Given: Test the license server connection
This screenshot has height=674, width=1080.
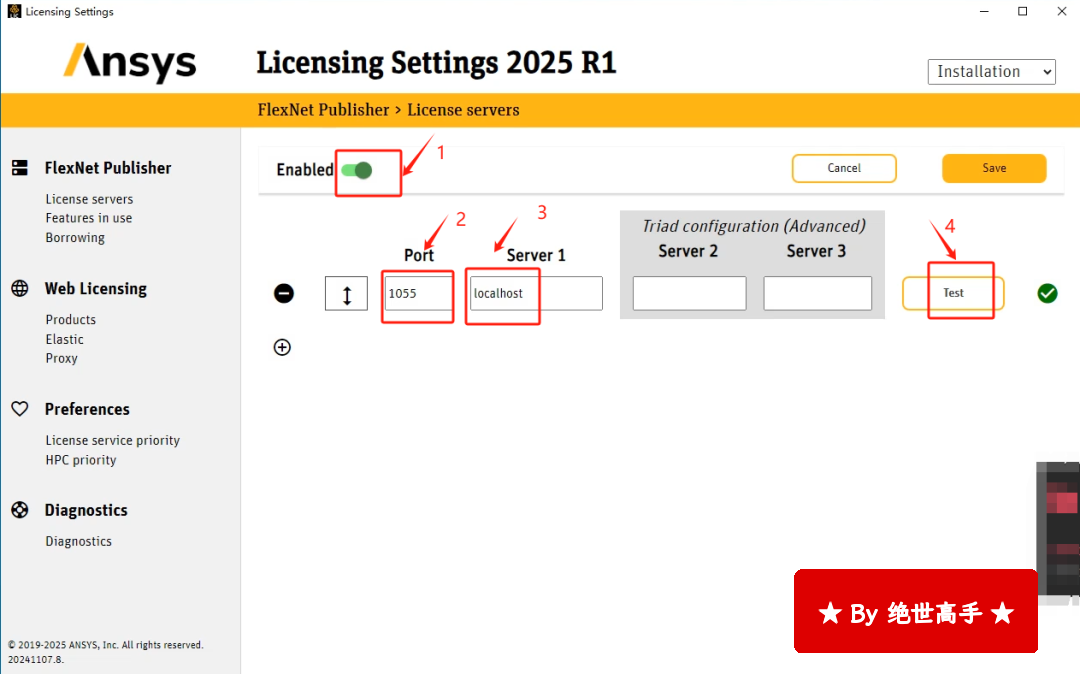Looking at the screenshot, I should (x=953, y=293).
